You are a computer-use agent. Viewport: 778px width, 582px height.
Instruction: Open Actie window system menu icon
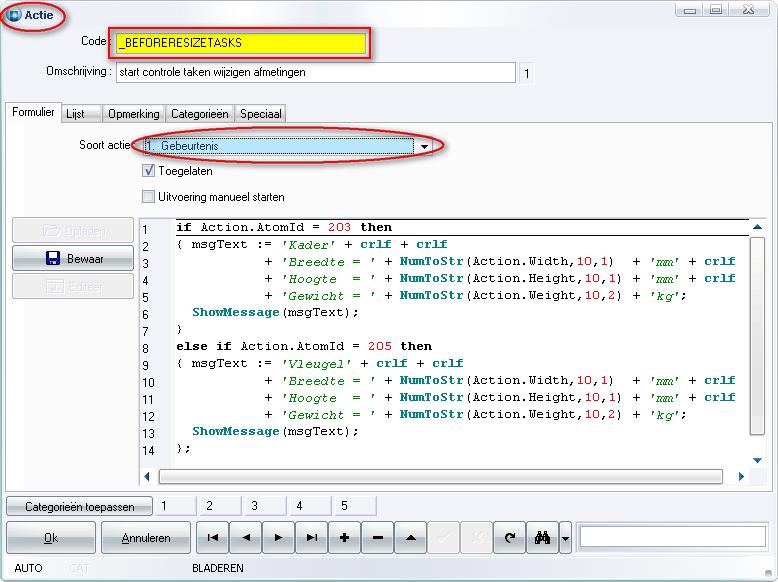click(14, 15)
